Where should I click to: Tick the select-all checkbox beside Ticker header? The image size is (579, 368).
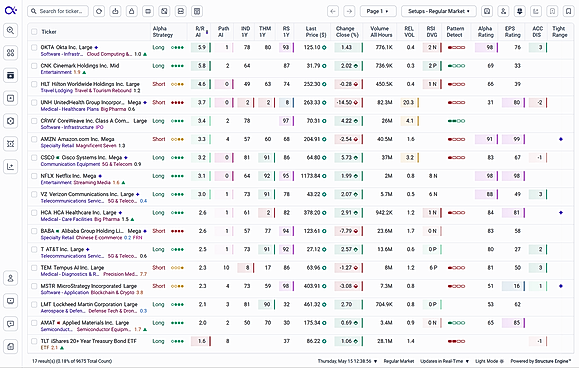(34, 32)
